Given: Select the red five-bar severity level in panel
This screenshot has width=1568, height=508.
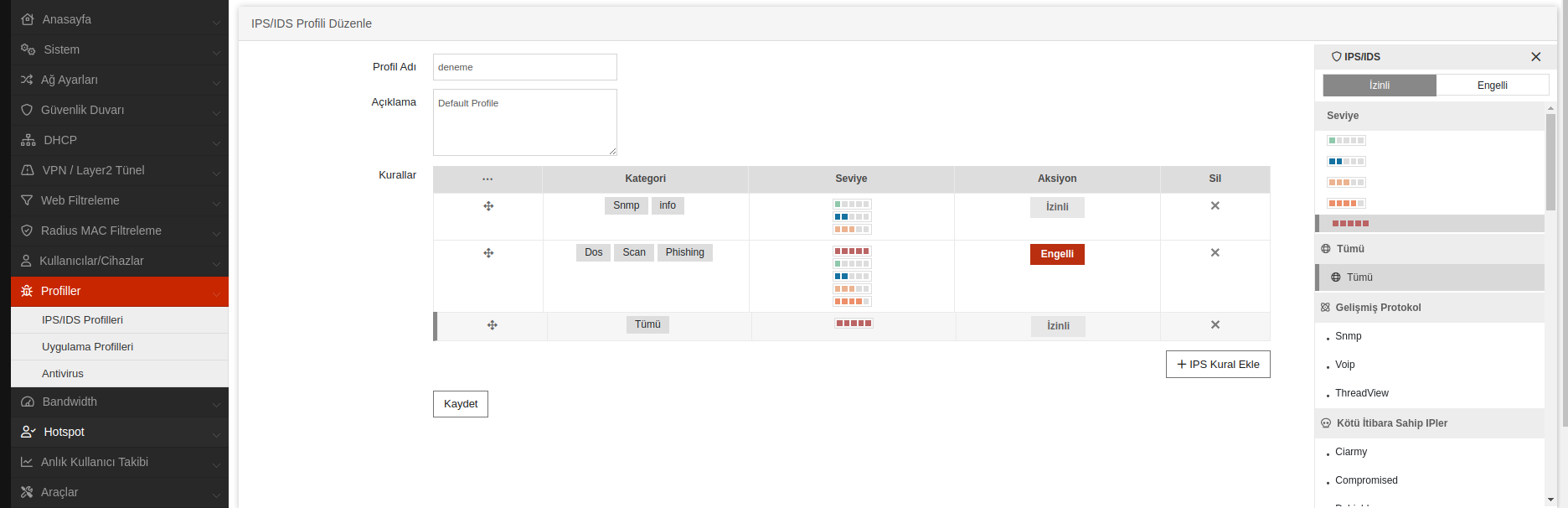Looking at the screenshot, I should click(1350, 224).
